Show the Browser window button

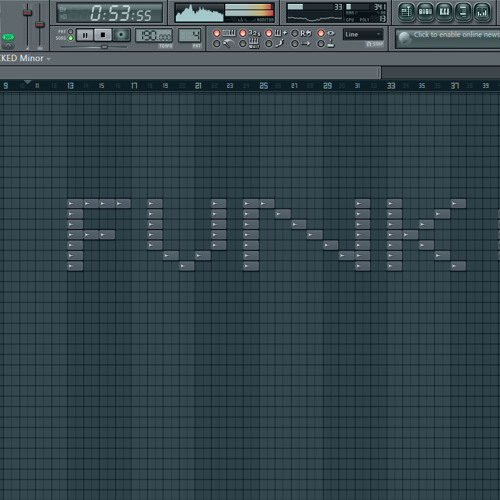463,12
